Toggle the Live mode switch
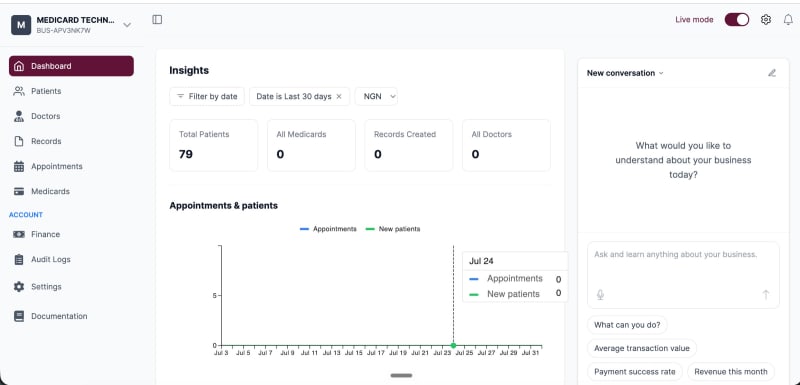The image size is (800, 385). coord(737,20)
